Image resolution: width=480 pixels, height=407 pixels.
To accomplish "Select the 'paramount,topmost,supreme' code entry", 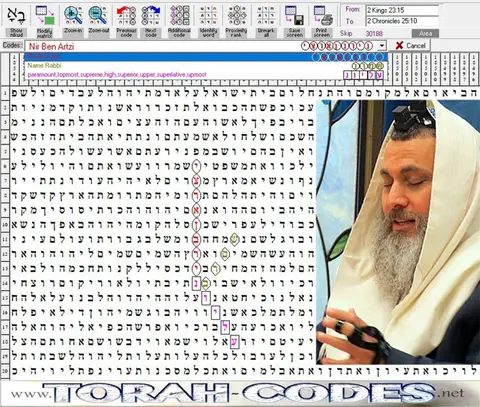I will (x=206, y=75).
